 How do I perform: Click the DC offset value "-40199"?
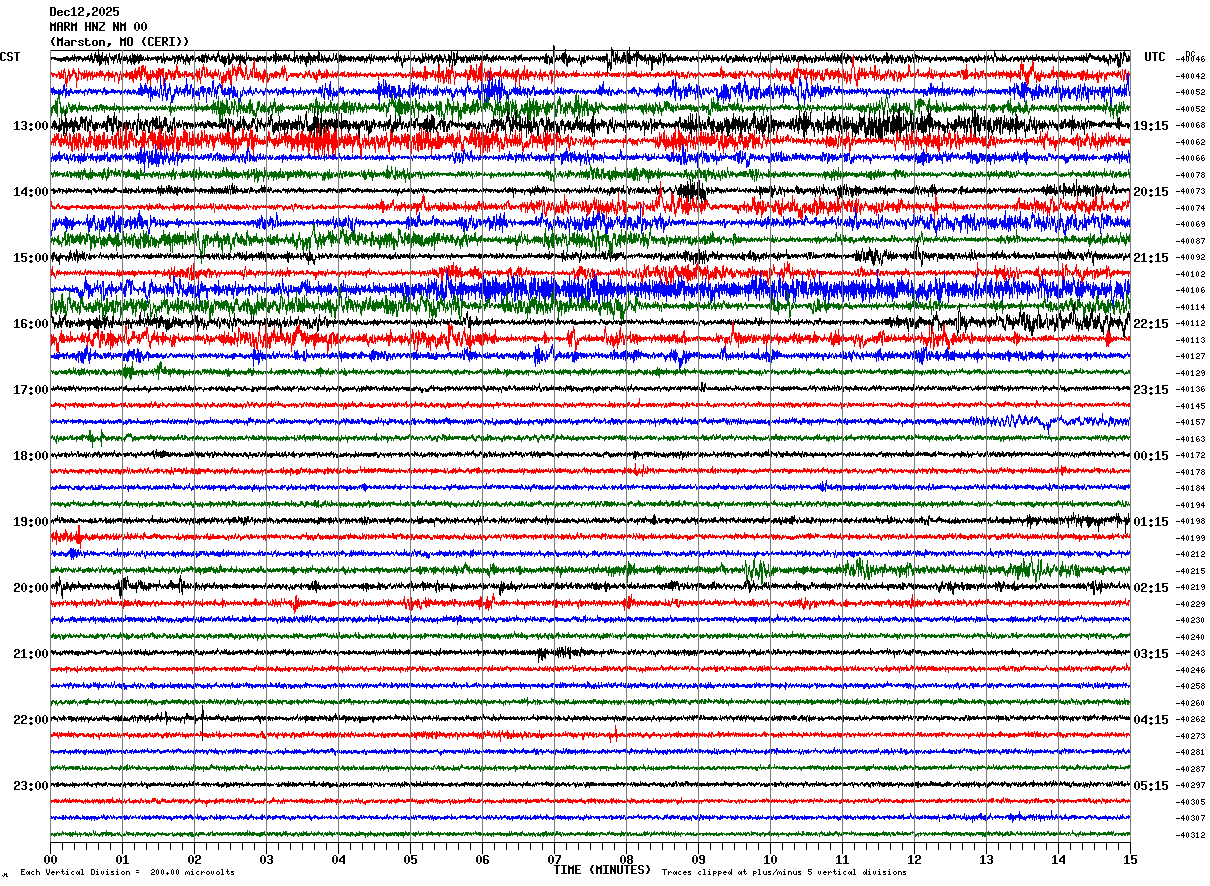1191,538
